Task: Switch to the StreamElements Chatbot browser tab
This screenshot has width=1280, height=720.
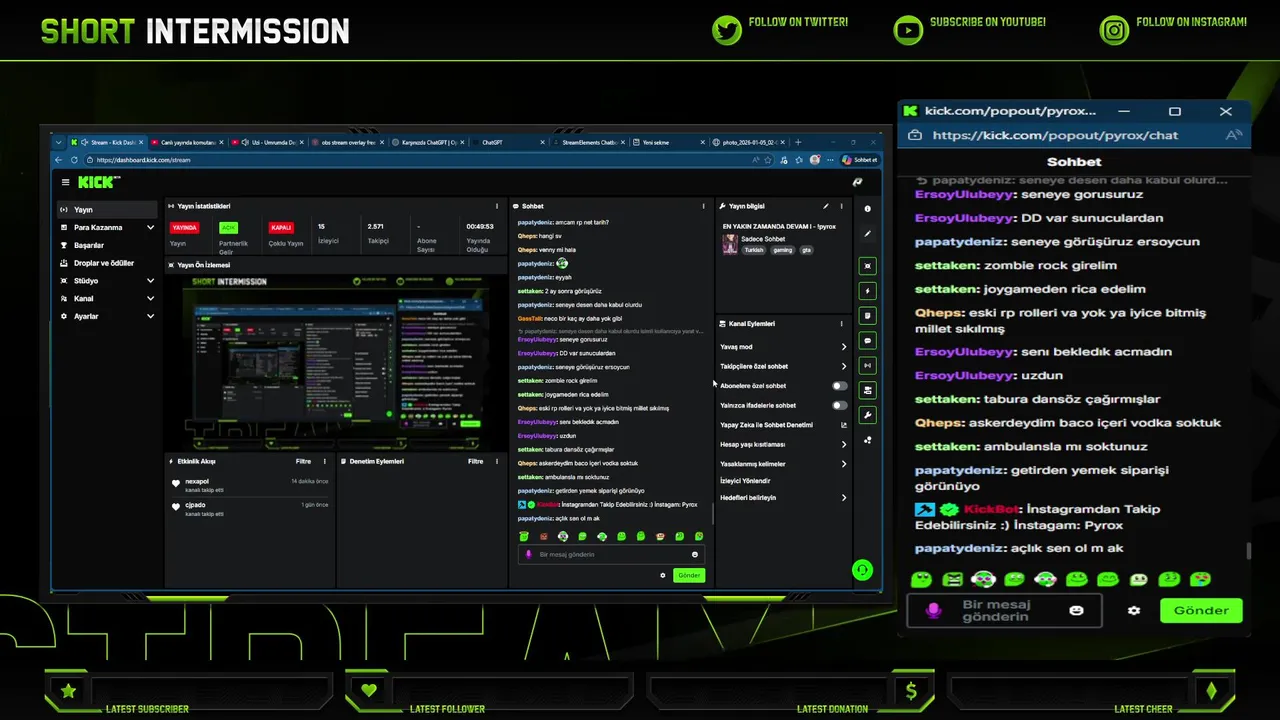Action: 590,142
